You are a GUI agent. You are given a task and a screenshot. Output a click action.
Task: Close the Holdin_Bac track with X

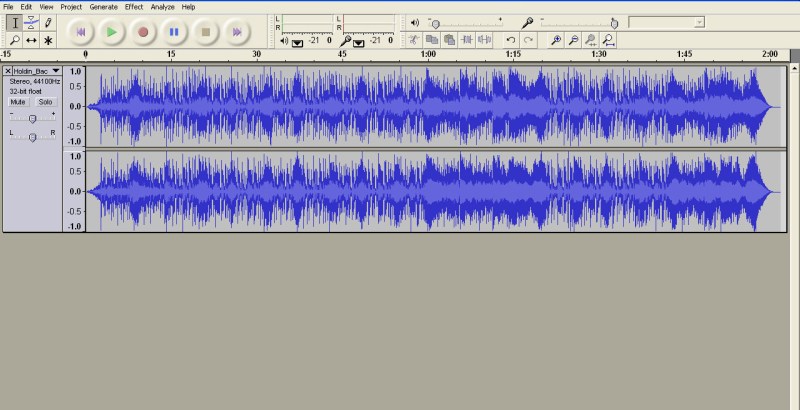8,71
